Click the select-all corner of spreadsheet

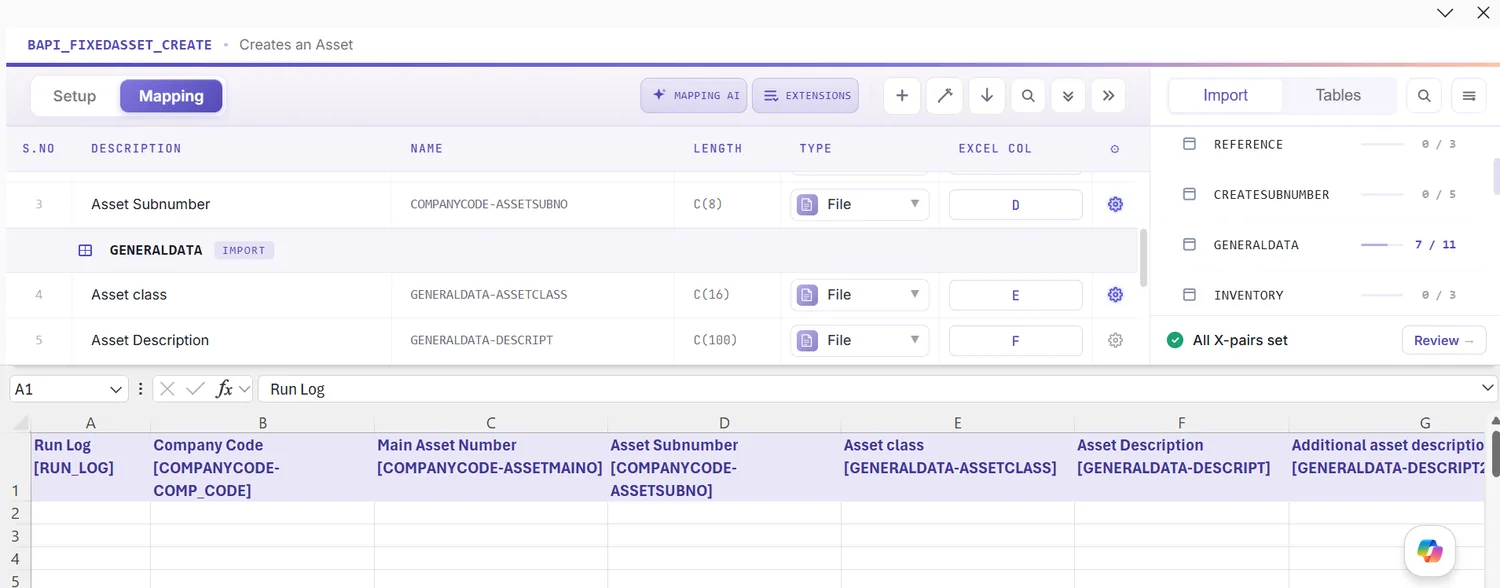tap(19, 423)
